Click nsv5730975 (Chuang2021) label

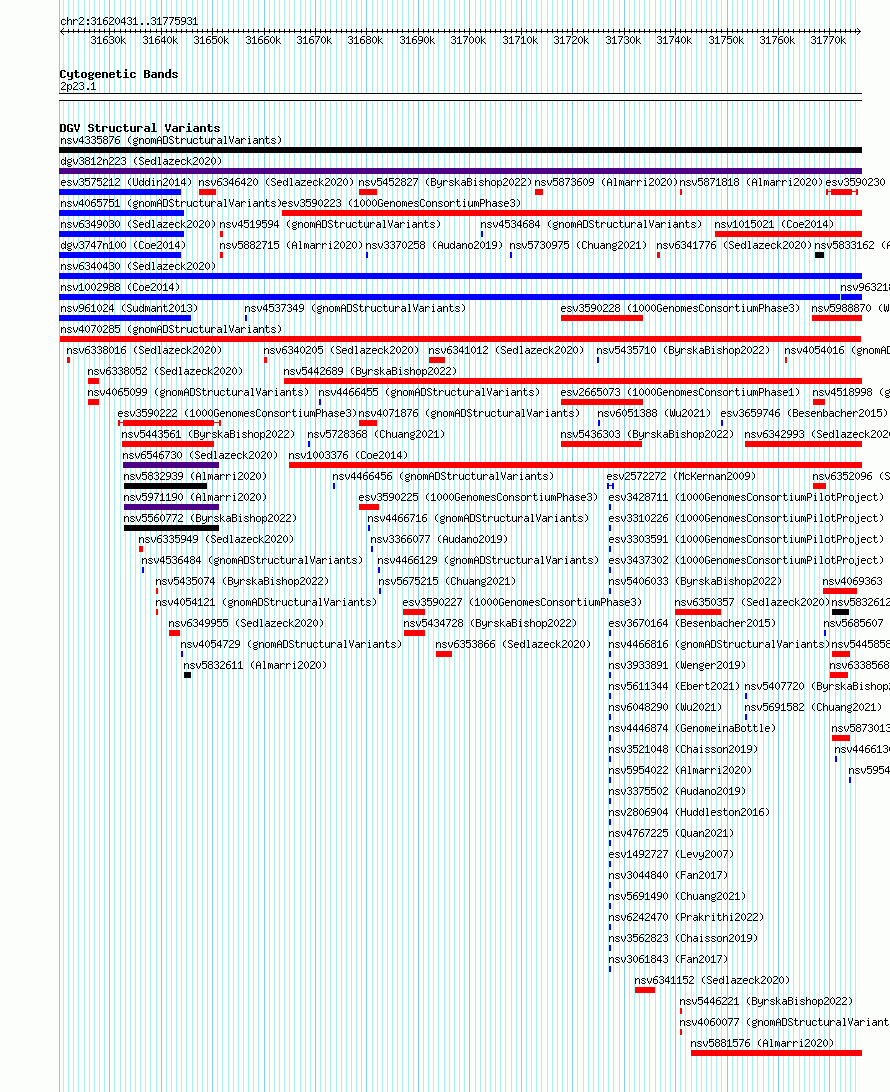tap(578, 245)
